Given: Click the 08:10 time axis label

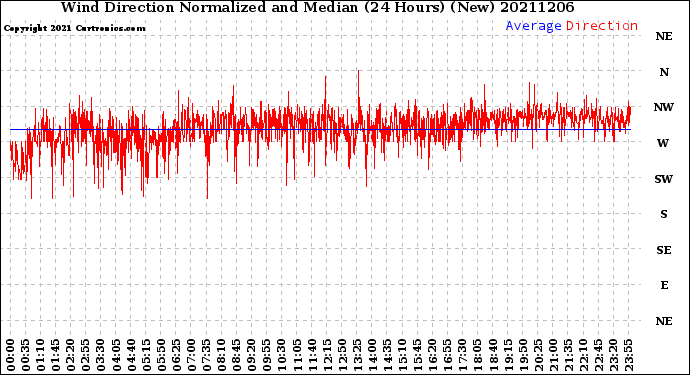Looking at the screenshot, I should point(221,355).
